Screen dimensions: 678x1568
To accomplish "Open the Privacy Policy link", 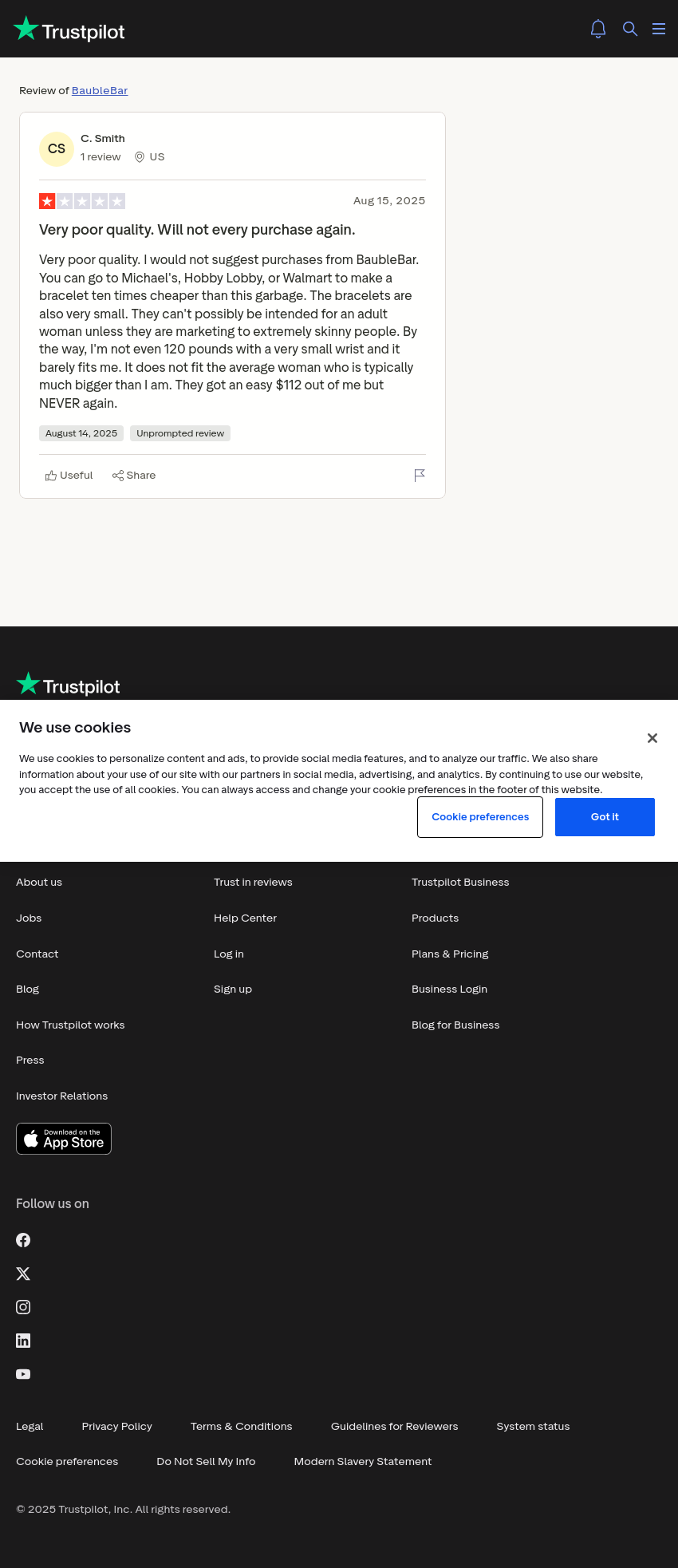I will (117, 1426).
